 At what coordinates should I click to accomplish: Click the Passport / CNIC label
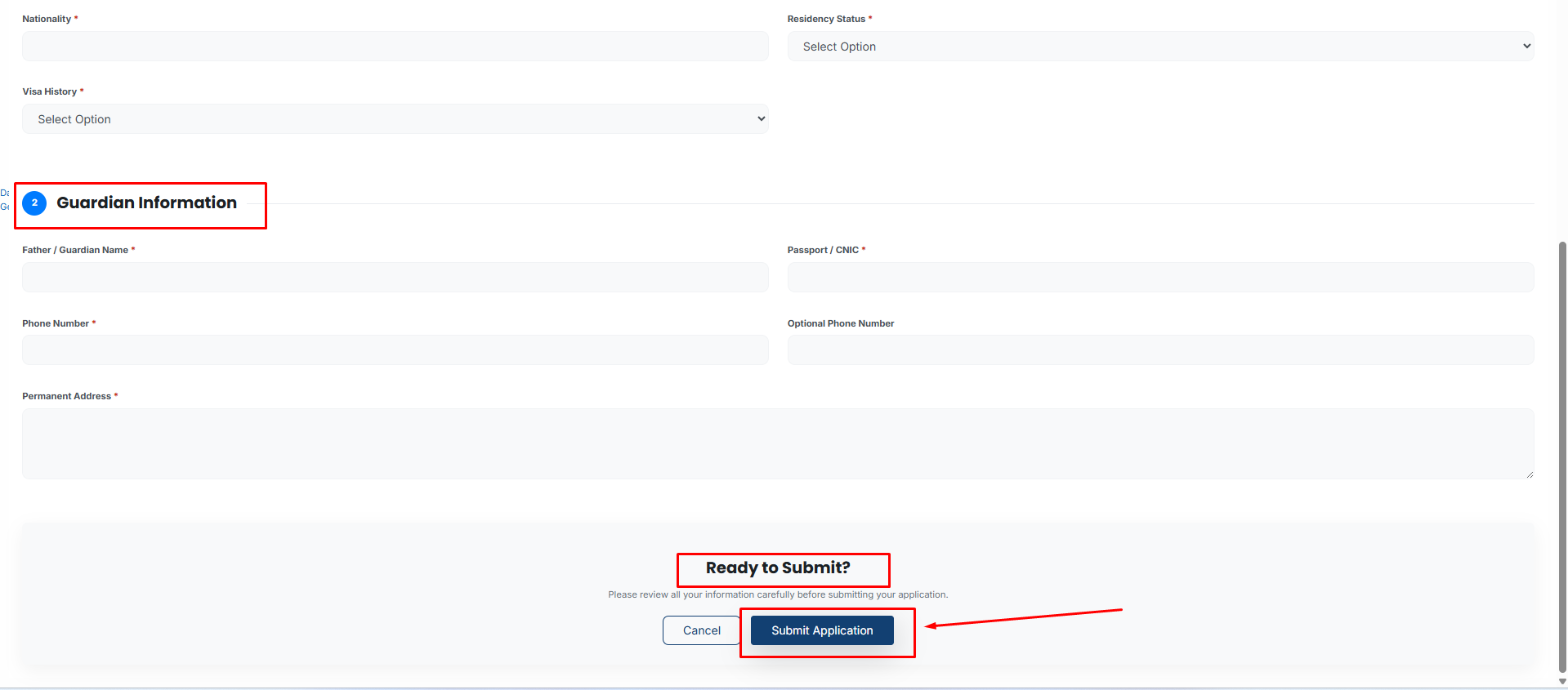[x=823, y=250]
